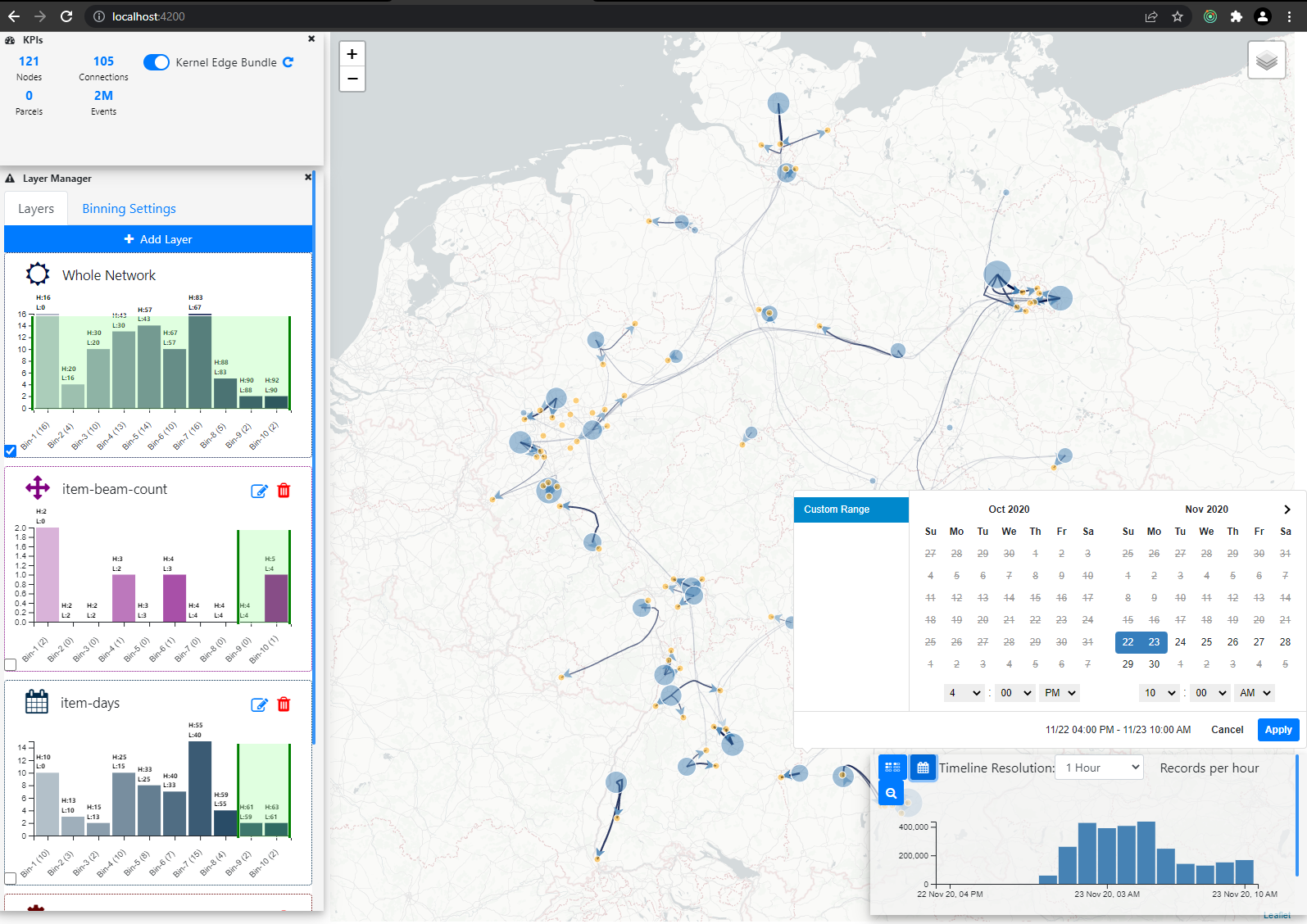Edit the item-beam-count layer
1307x924 pixels.
(259, 491)
